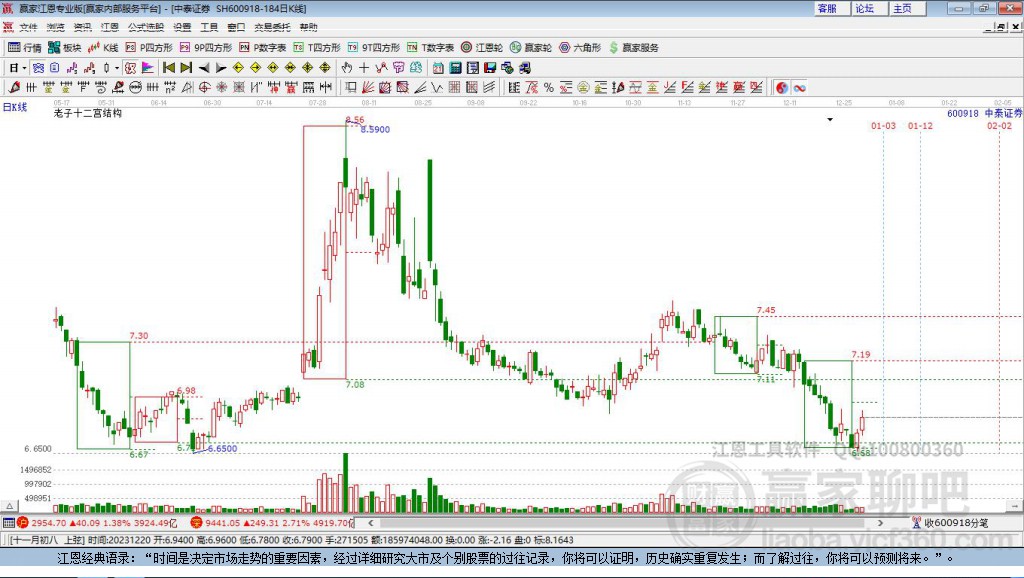This screenshot has width=1024, height=578.
Task: Toggle the boxed red 权 icon
Action: [x=131, y=68]
